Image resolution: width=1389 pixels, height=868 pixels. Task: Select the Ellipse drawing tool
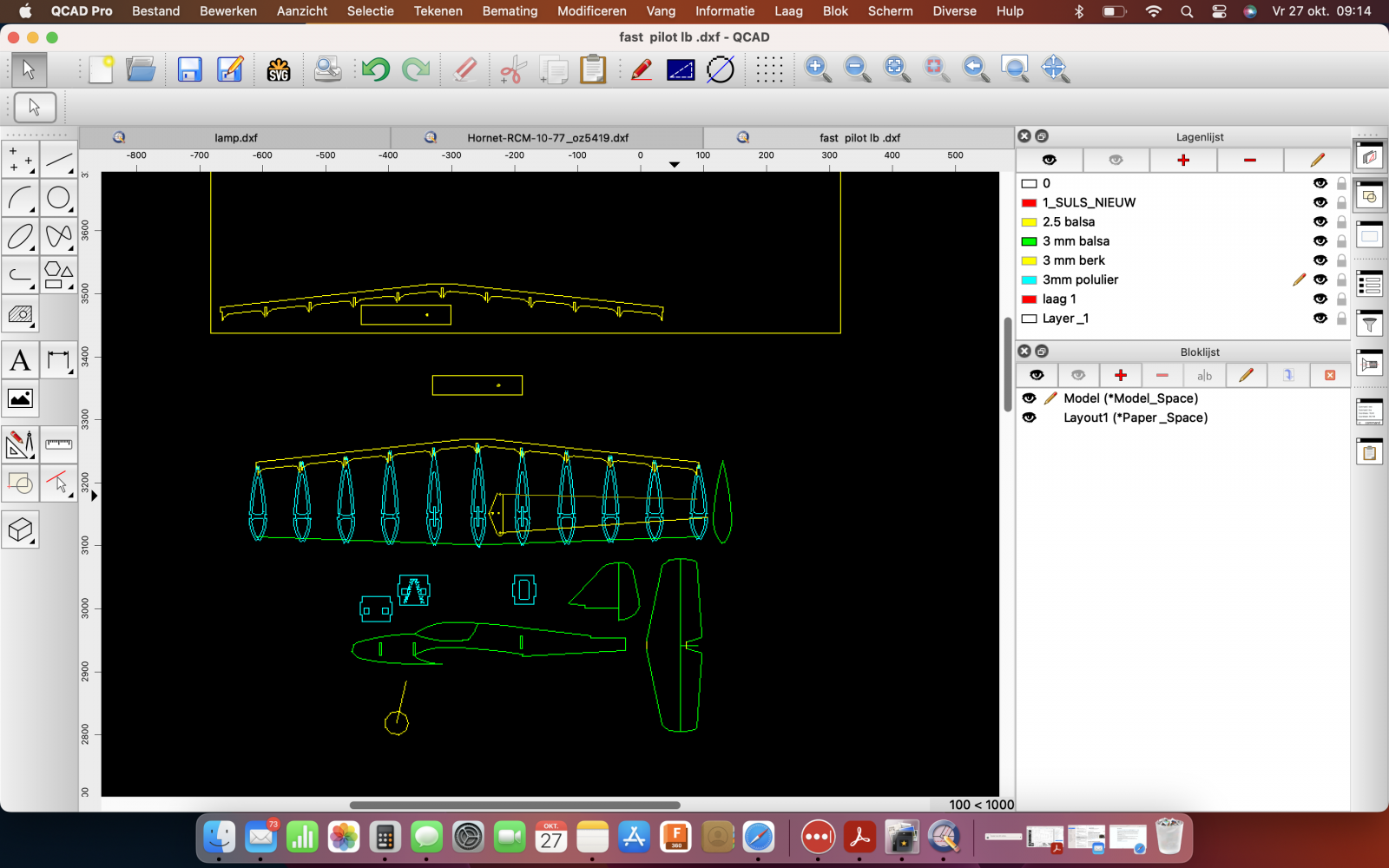[21, 236]
